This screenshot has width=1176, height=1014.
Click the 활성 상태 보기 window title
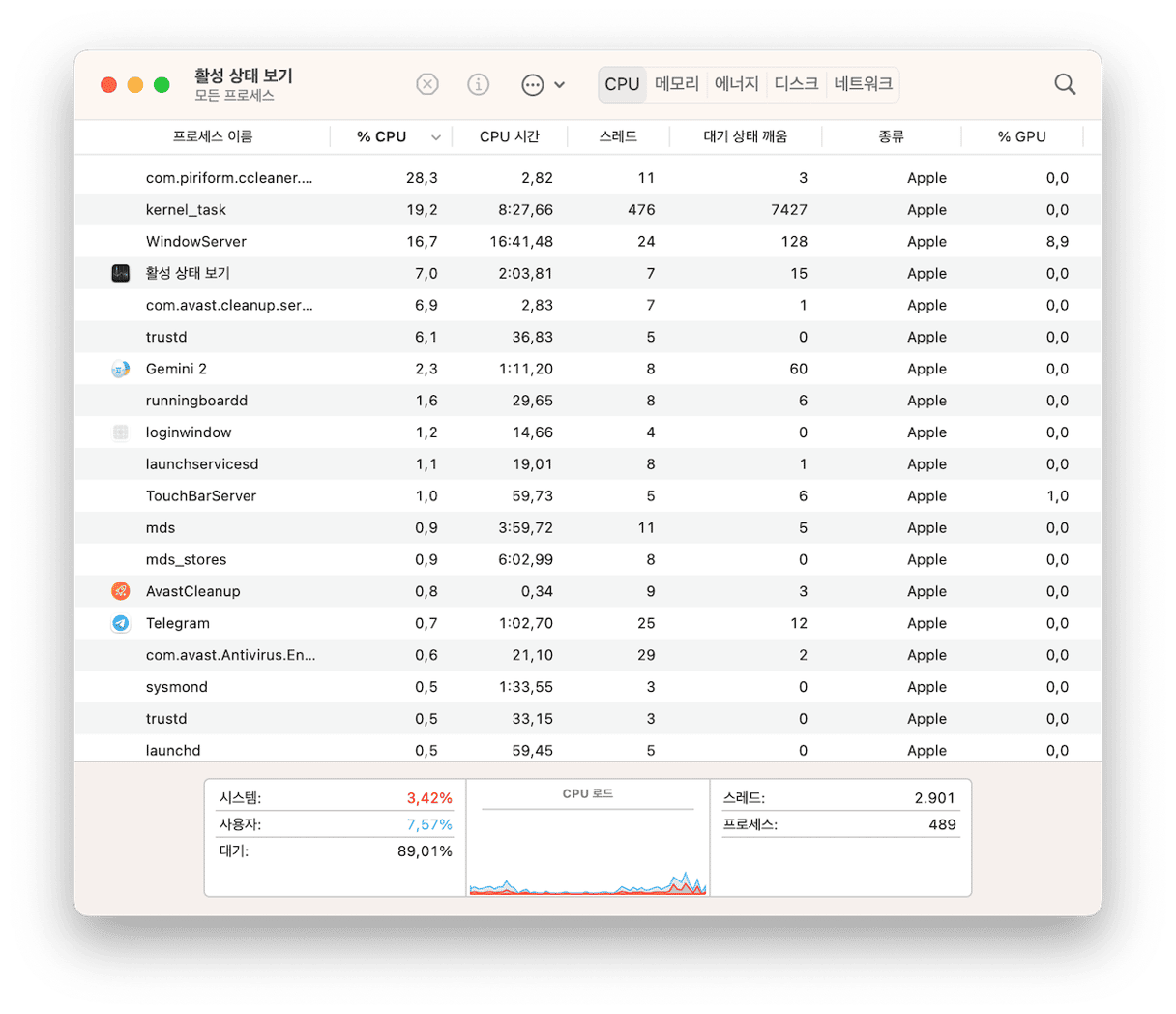[x=244, y=75]
